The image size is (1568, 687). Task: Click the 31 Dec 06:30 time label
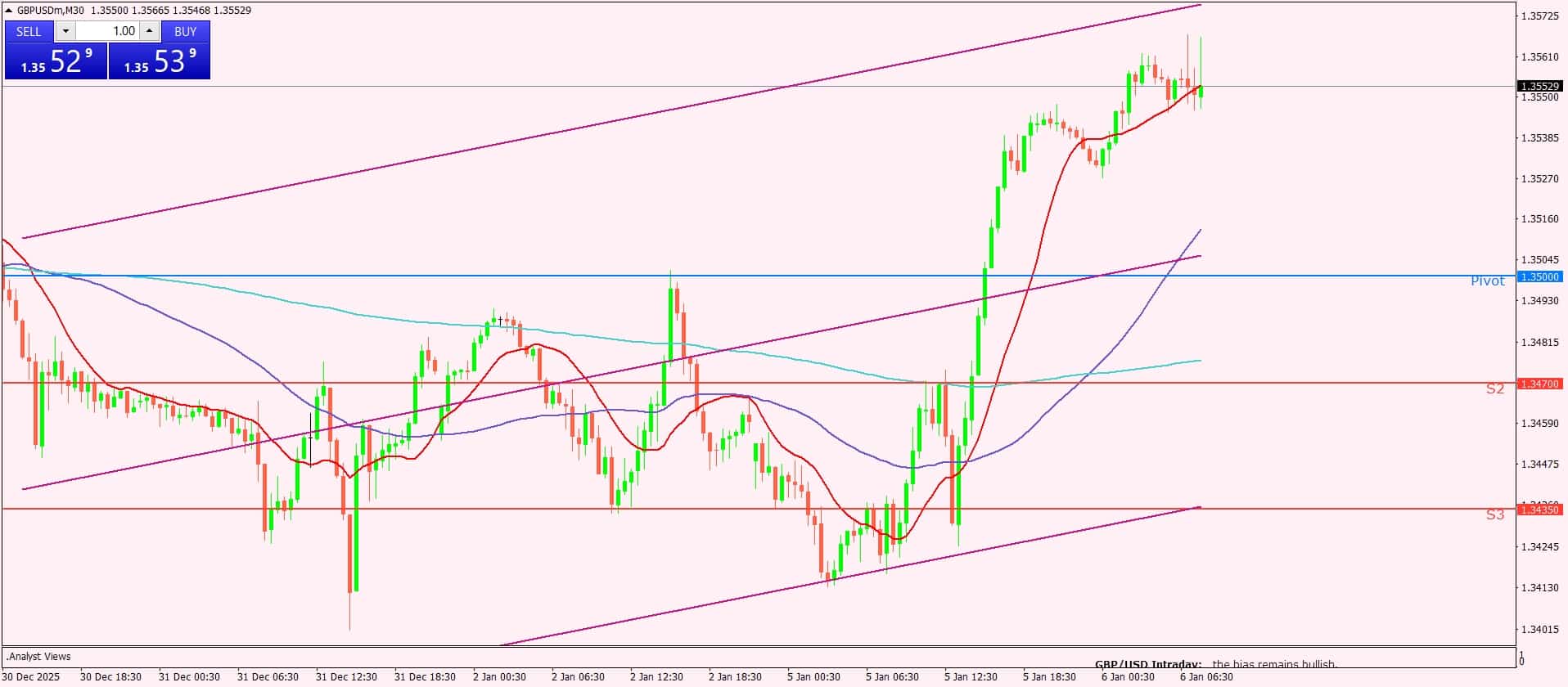point(268,676)
